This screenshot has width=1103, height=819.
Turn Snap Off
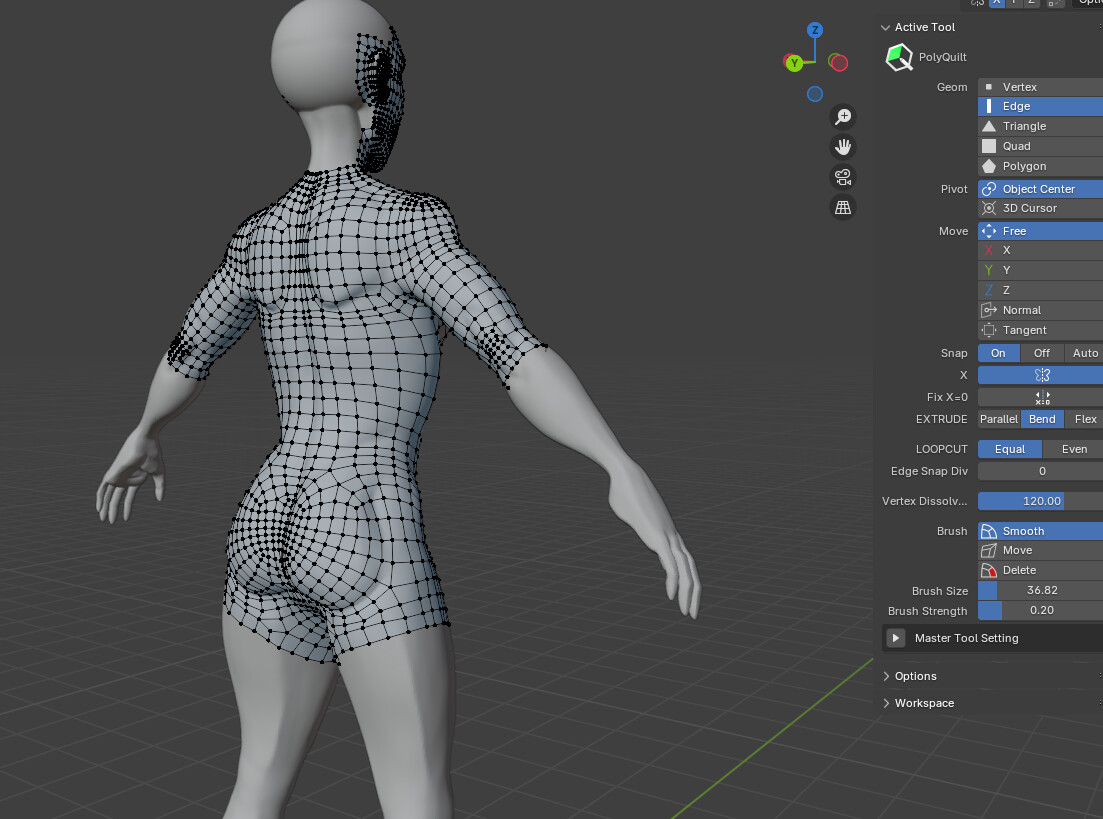[x=1042, y=353]
